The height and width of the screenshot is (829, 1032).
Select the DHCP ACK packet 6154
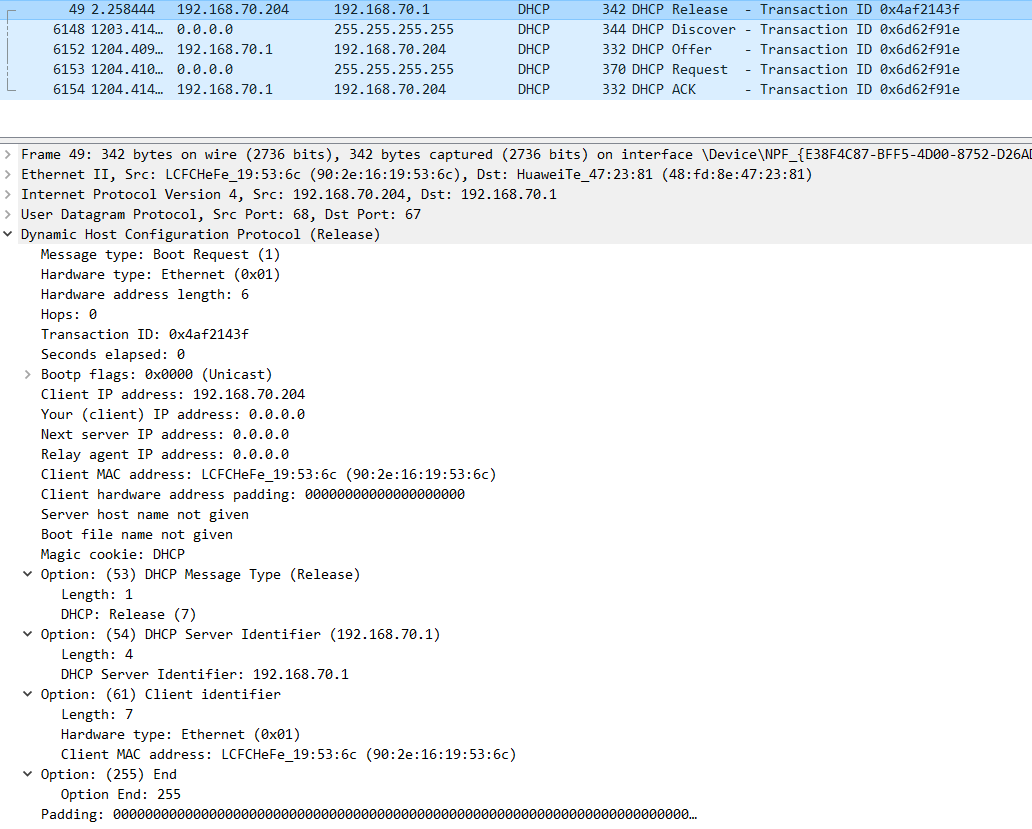pos(500,89)
